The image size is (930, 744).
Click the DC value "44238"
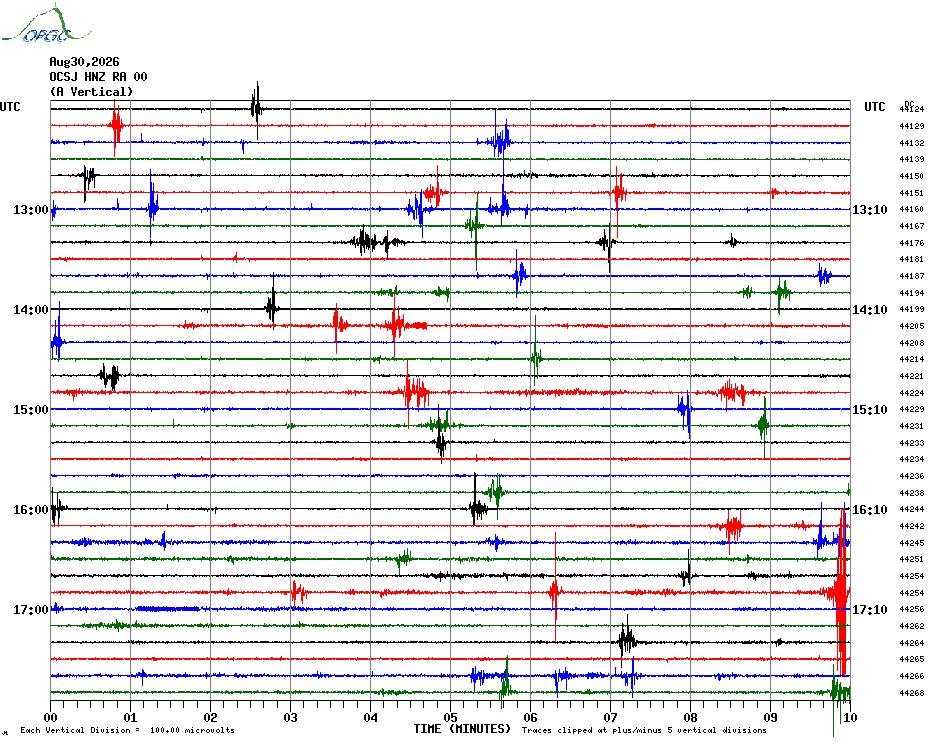pos(912,493)
